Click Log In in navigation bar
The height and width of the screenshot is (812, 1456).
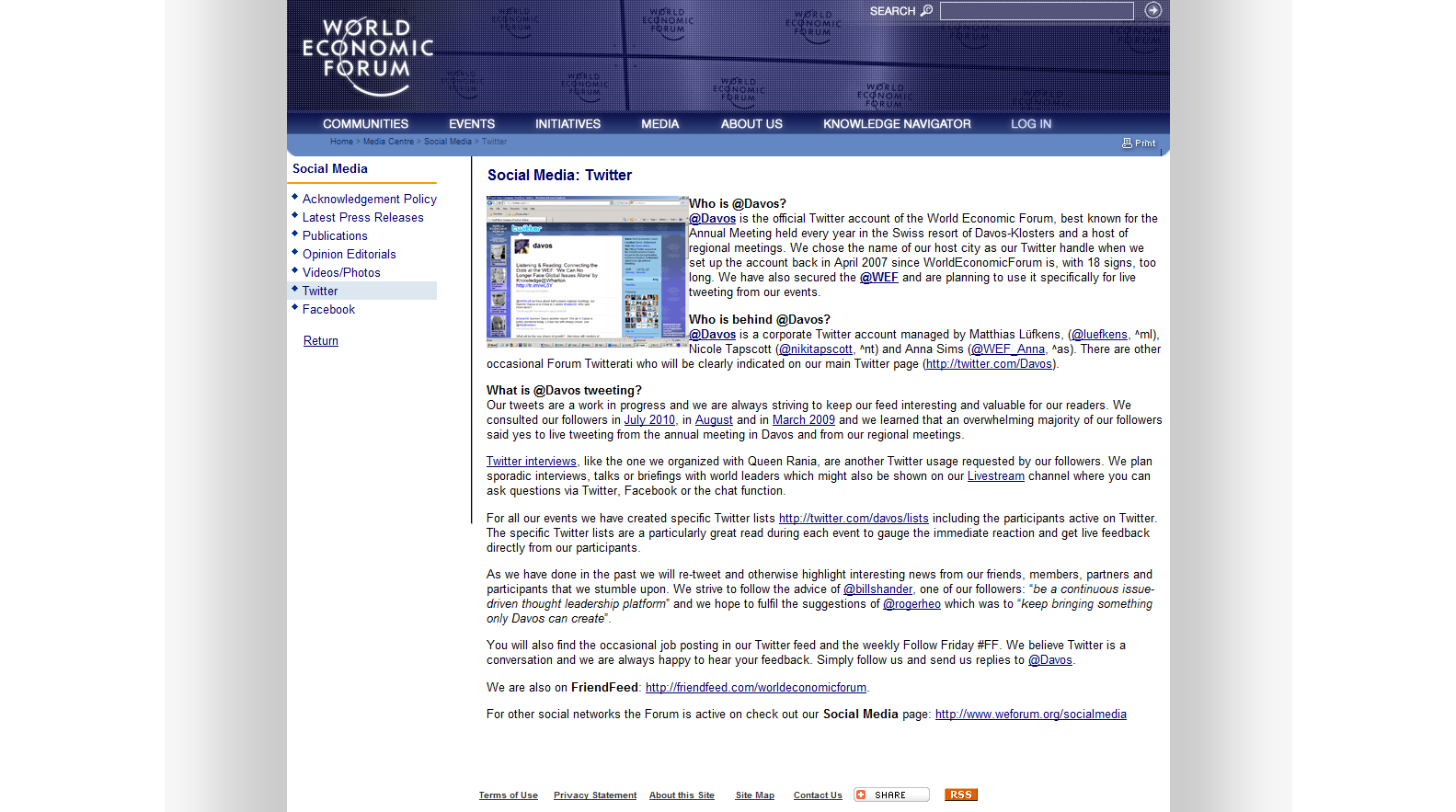click(1031, 124)
